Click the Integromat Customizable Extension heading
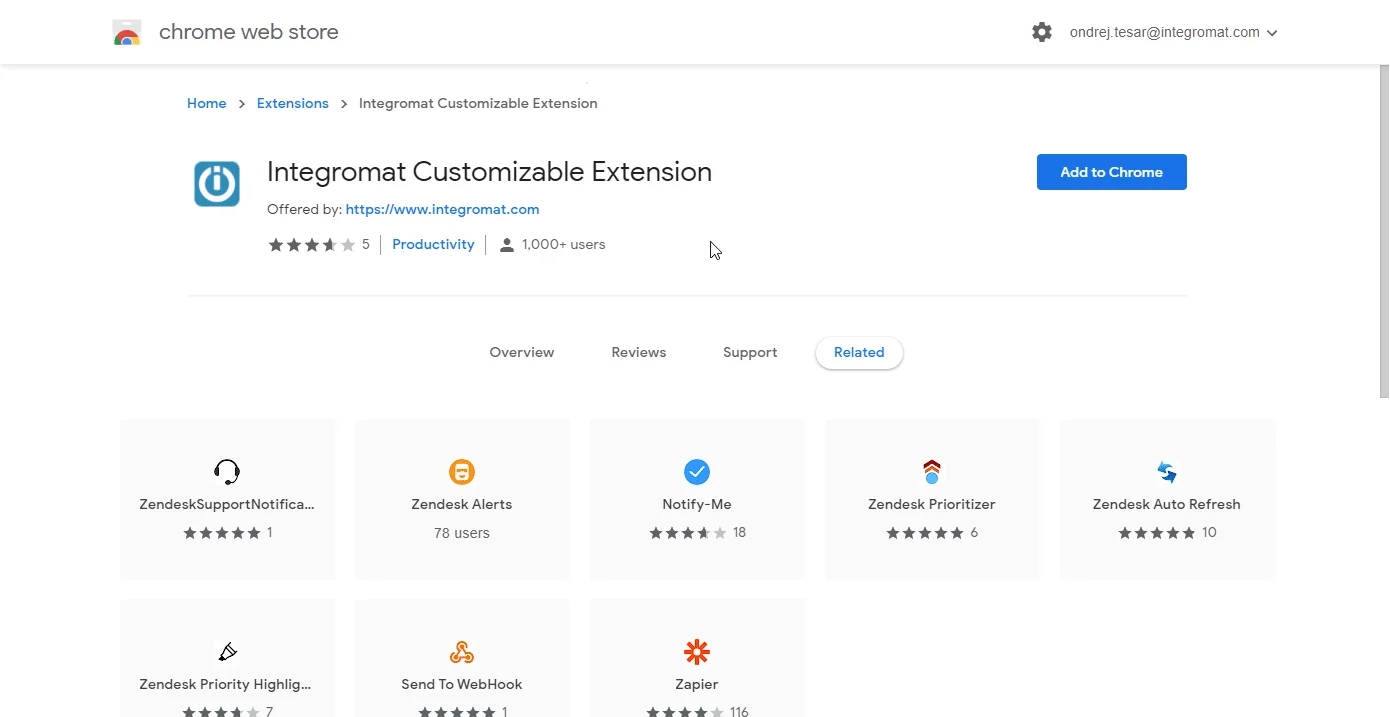 (x=489, y=172)
